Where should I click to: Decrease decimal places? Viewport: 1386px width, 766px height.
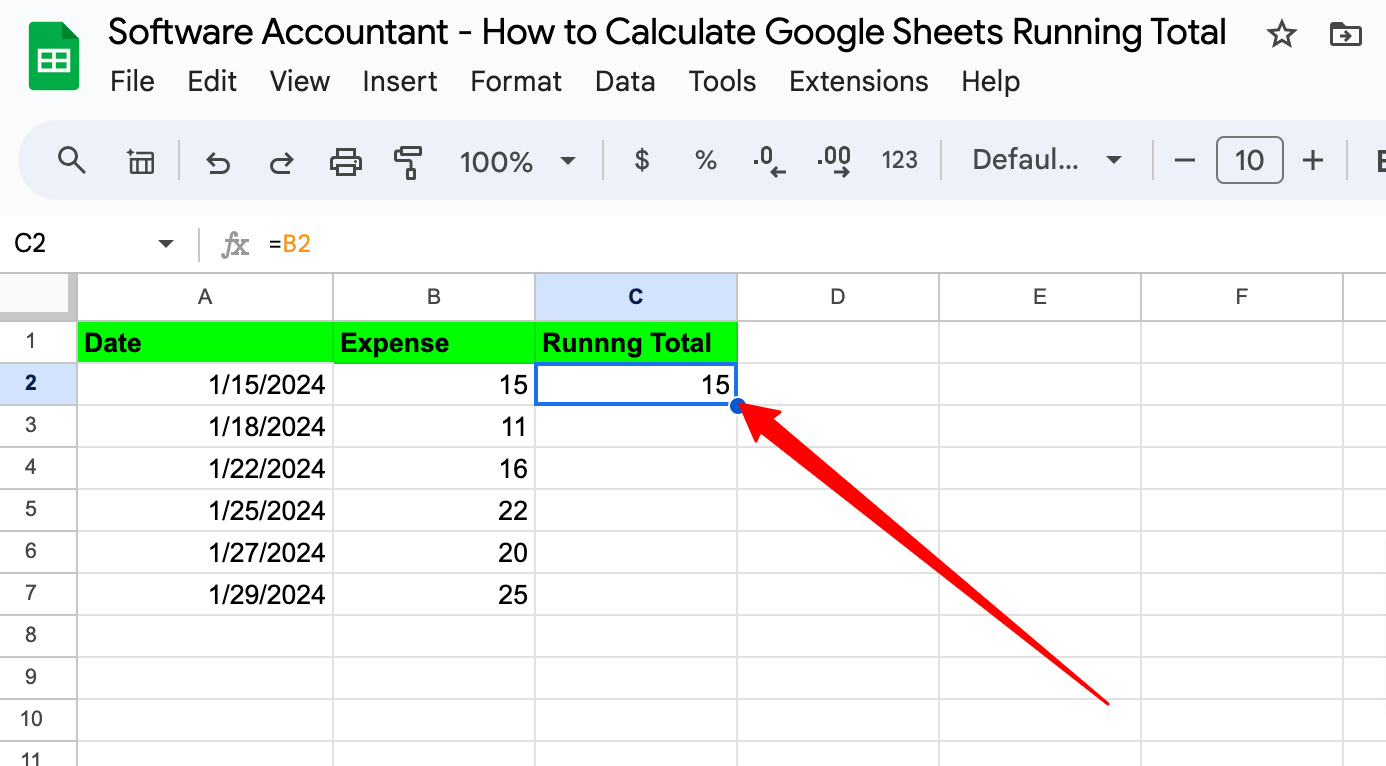tap(769, 160)
